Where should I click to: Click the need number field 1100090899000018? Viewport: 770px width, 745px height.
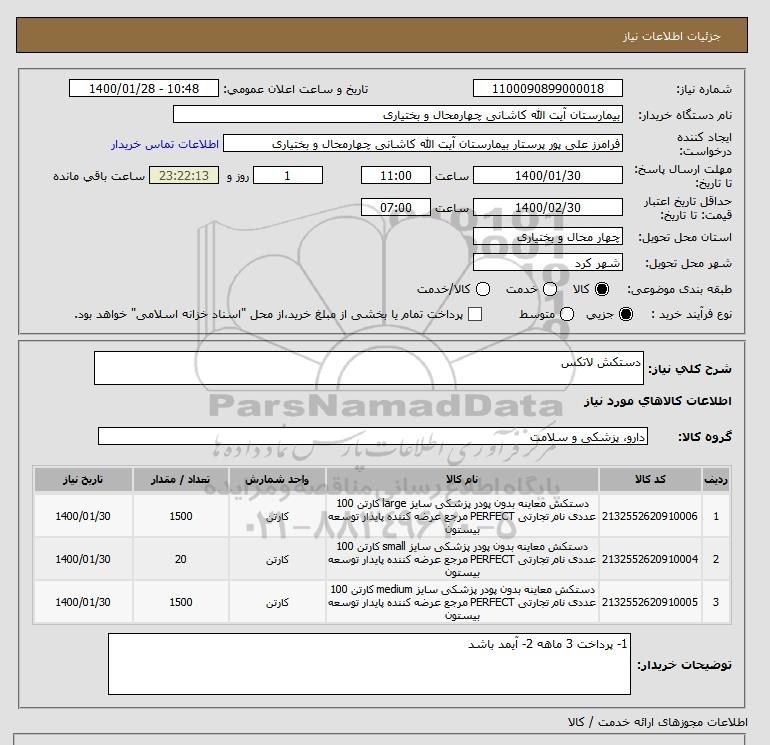(548, 88)
